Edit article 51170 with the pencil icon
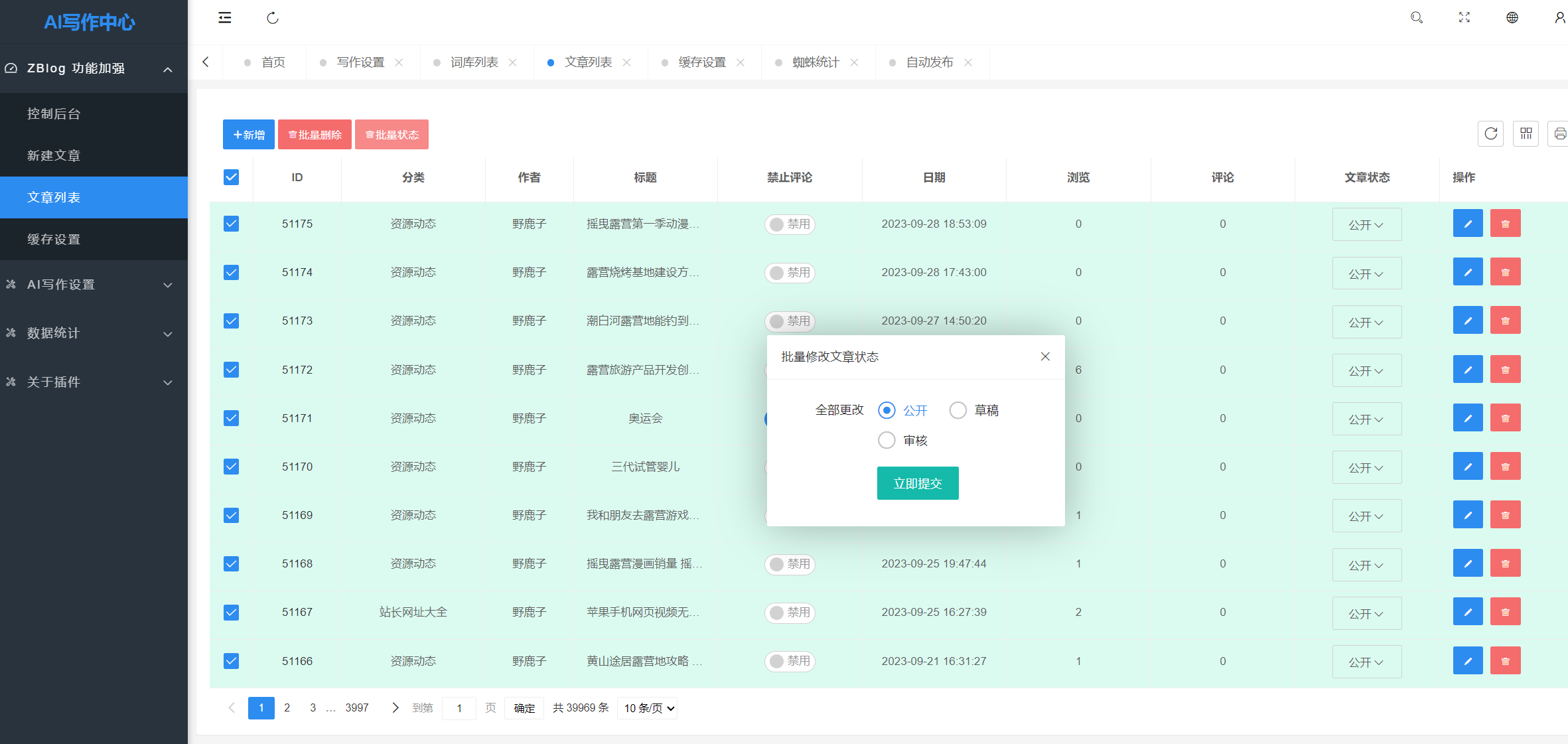Image resolution: width=1568 pixels, height=744 pixels. 1468,467
